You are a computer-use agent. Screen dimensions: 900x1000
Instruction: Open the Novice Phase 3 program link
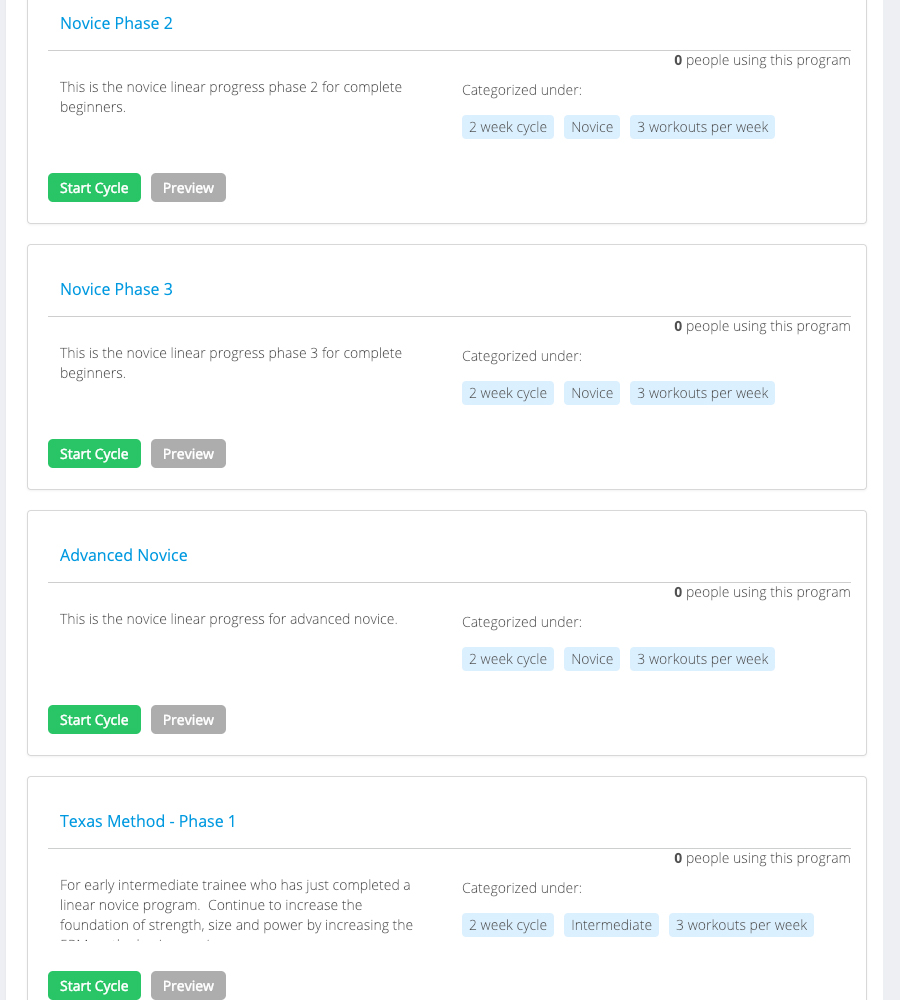(116, 289)
